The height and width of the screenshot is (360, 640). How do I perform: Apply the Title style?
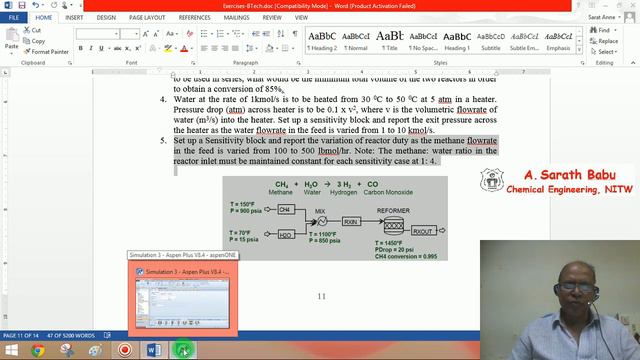tap(389, 41)
